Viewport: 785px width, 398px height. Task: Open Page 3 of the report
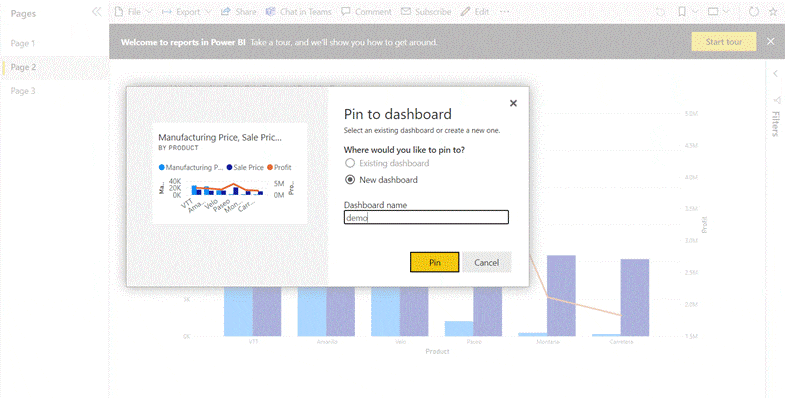[x=23, y=91]
